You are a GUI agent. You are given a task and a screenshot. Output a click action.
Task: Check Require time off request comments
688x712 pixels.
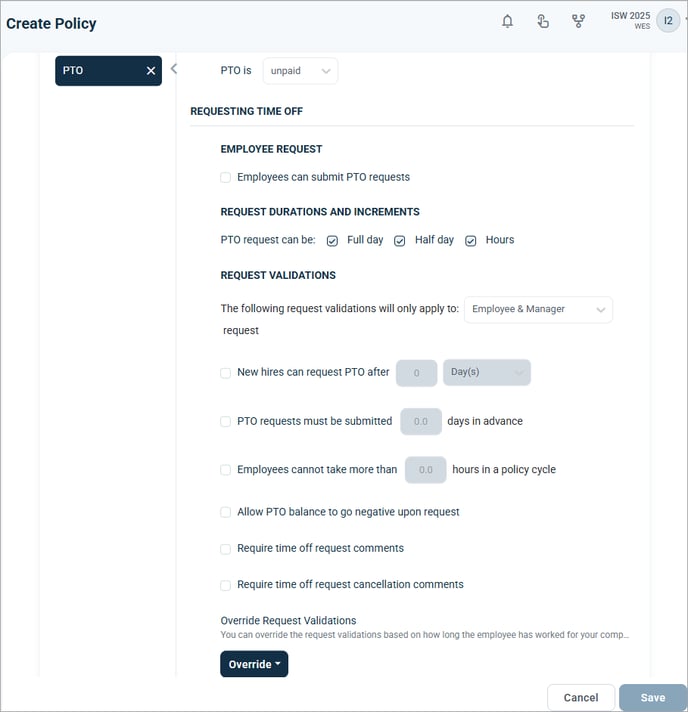pos(226,549)
